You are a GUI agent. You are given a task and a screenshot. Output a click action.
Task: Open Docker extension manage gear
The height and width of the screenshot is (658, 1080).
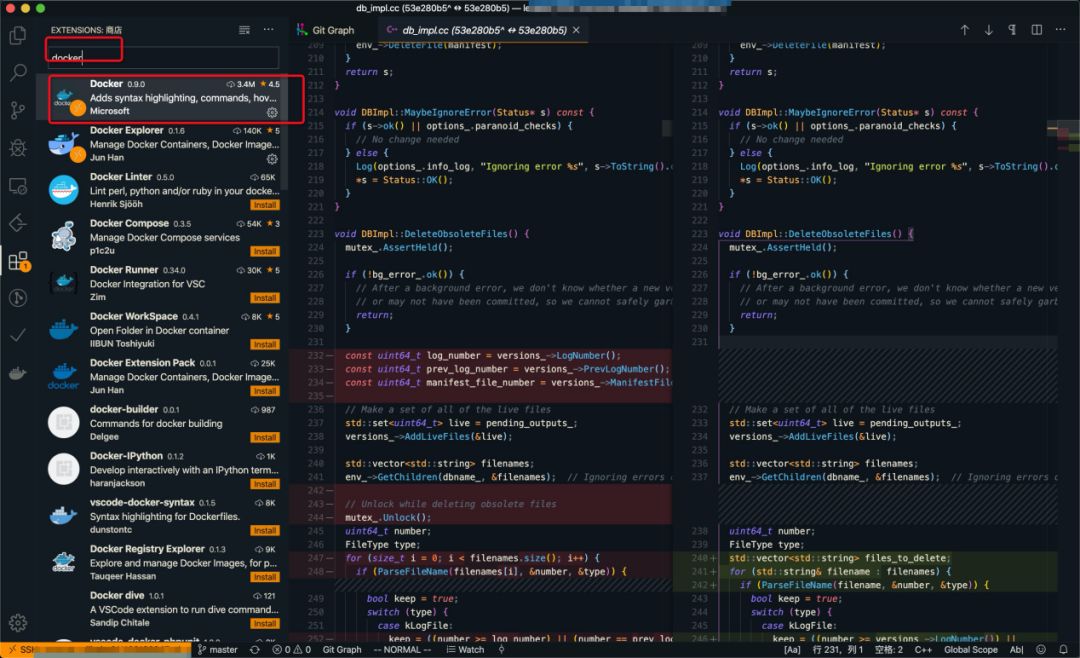pos(272,112)
